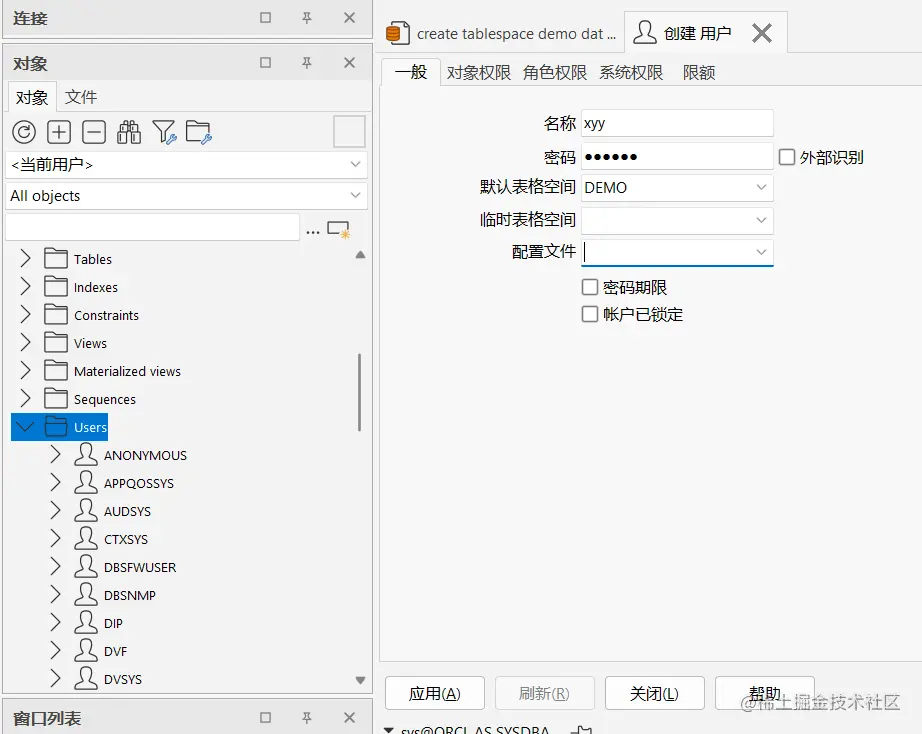
Task: Expand the Indexes tree node
Action: click(25, 286)
